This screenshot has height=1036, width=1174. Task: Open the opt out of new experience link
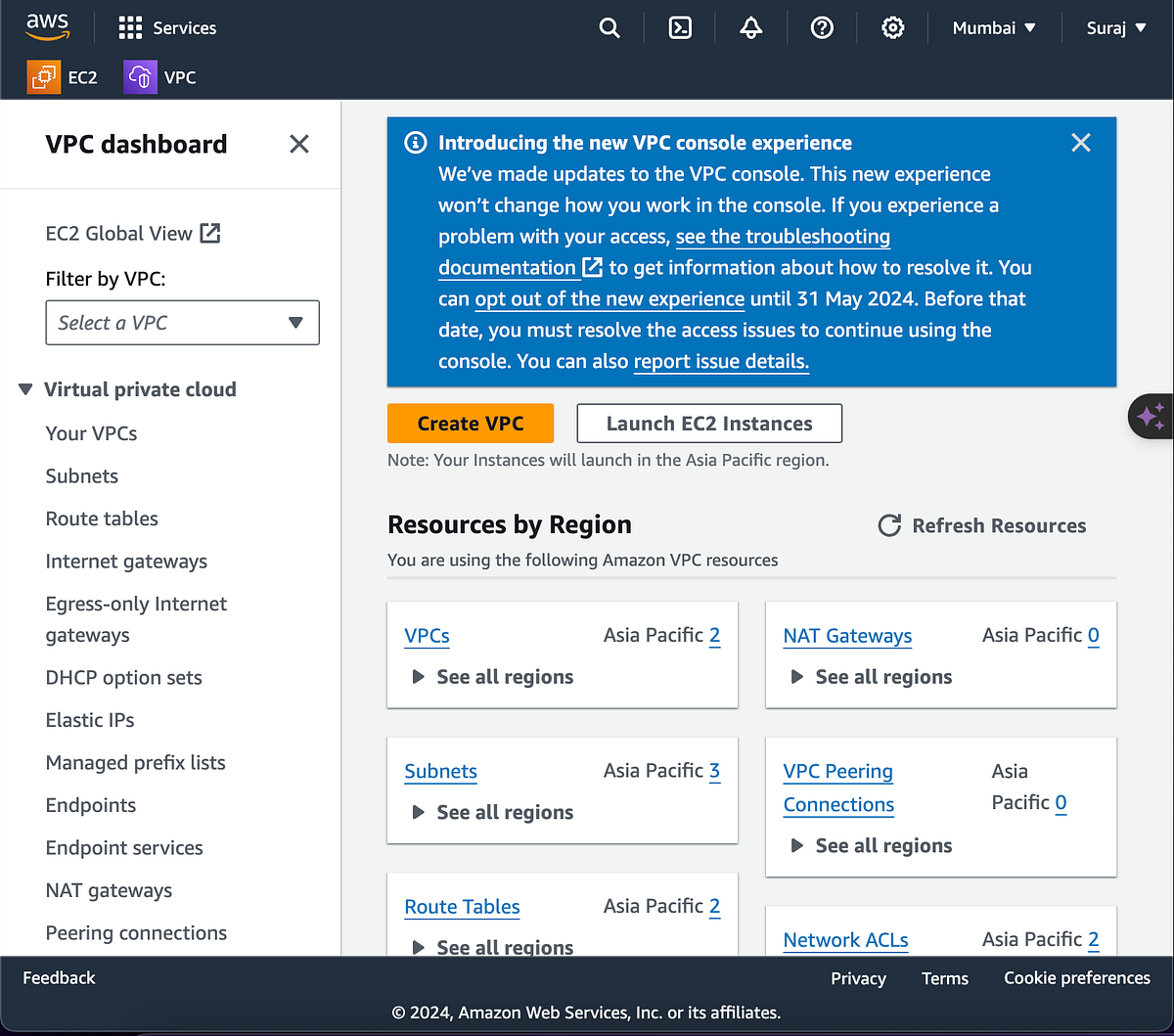609,299
